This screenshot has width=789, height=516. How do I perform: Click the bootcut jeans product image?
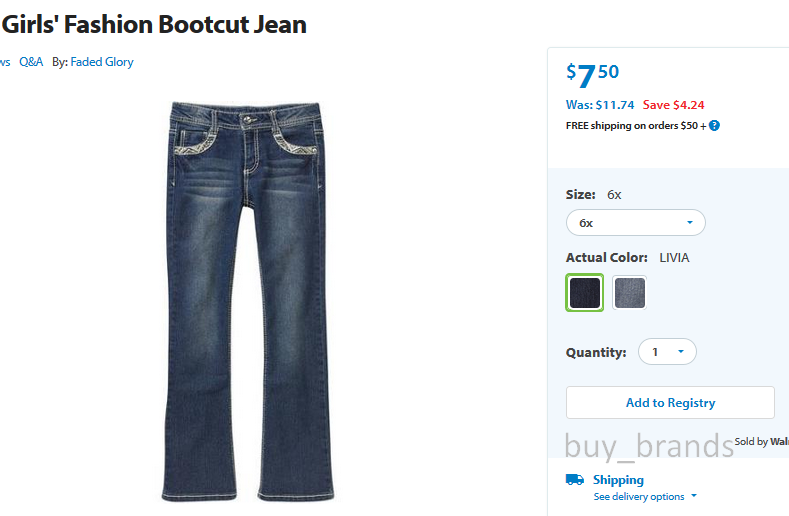(x=248, y=302)
